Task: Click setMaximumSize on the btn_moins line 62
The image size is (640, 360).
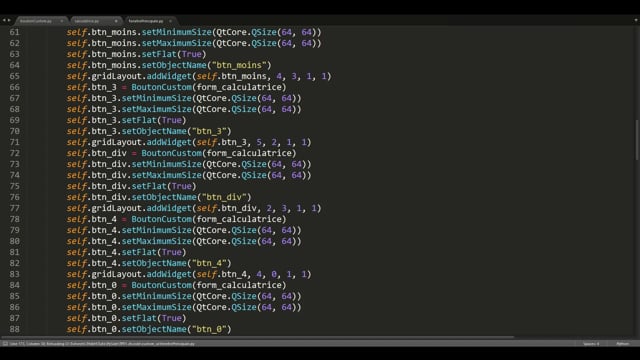Action: [x=177, y=43]
